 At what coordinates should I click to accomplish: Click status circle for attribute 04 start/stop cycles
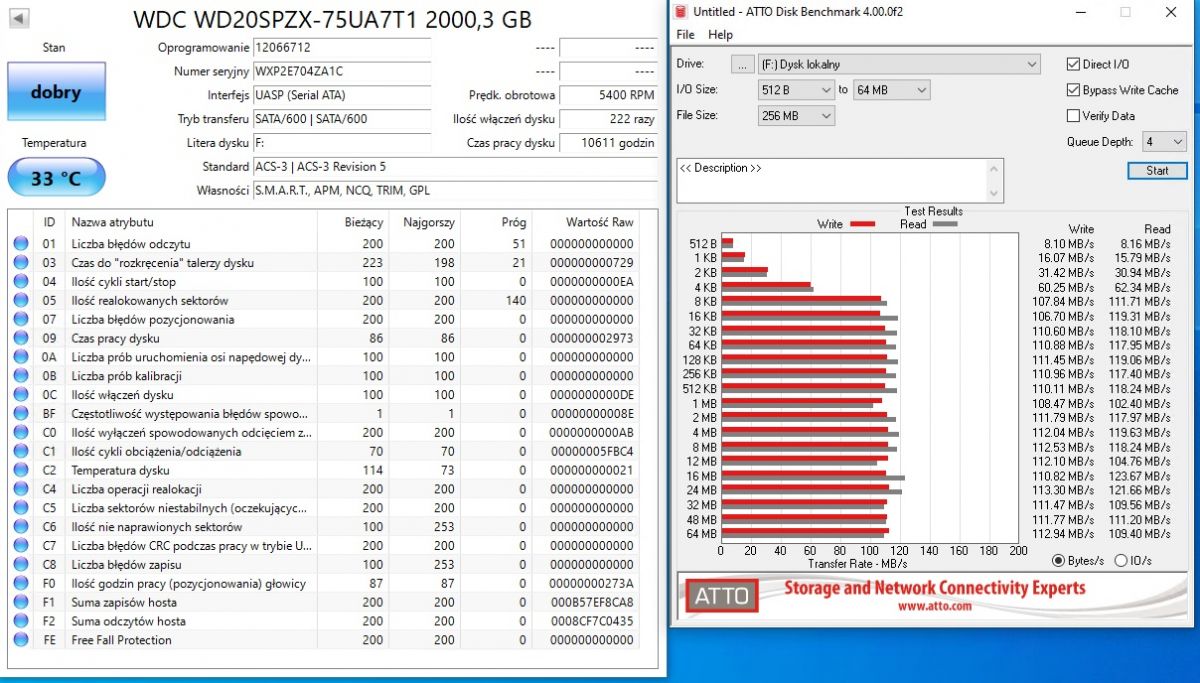click(21, 282)
